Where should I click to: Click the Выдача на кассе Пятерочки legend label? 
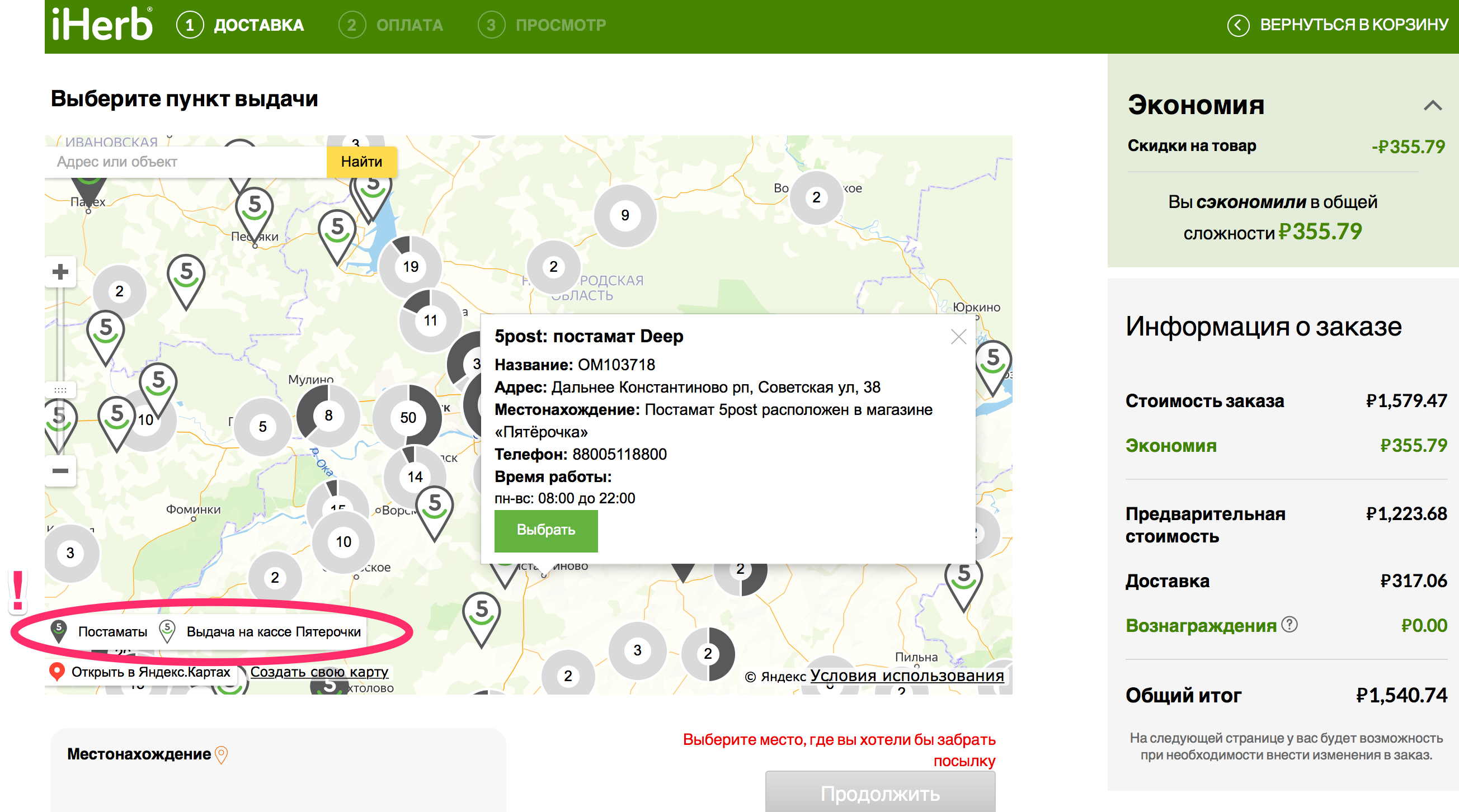tap(274, 631)
